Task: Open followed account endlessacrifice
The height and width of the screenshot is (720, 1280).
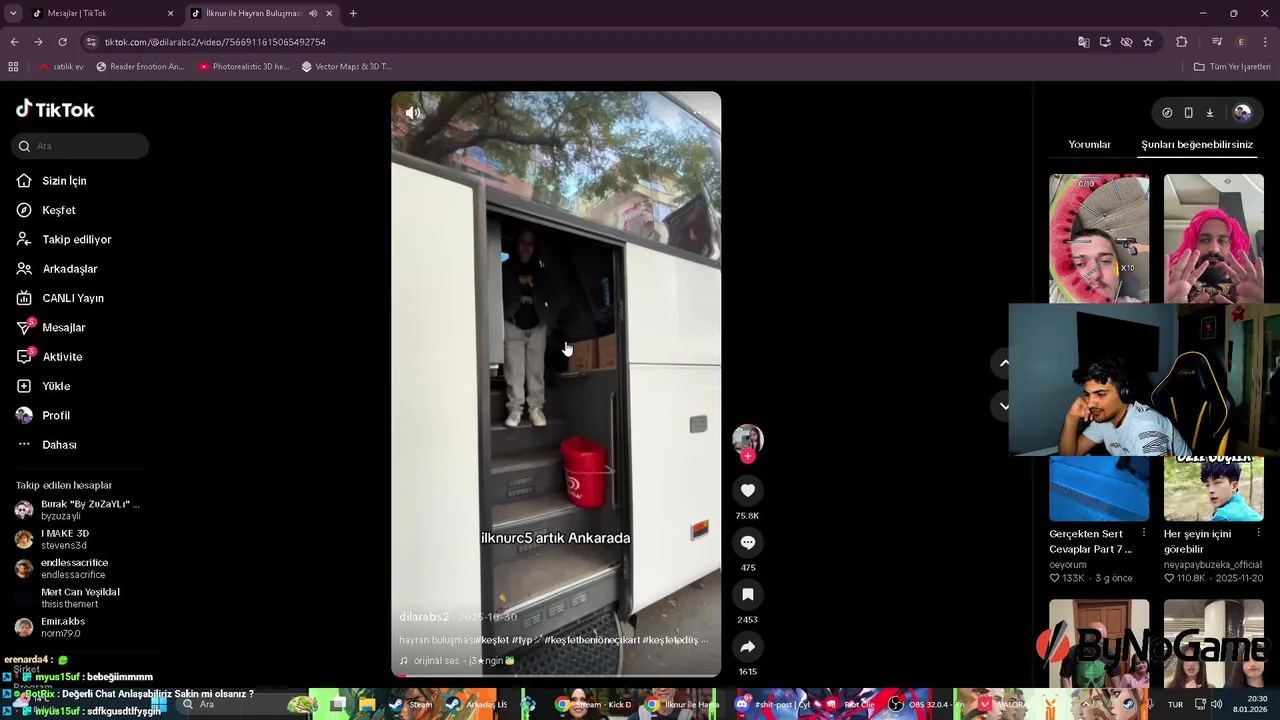Action: [74, 568]
